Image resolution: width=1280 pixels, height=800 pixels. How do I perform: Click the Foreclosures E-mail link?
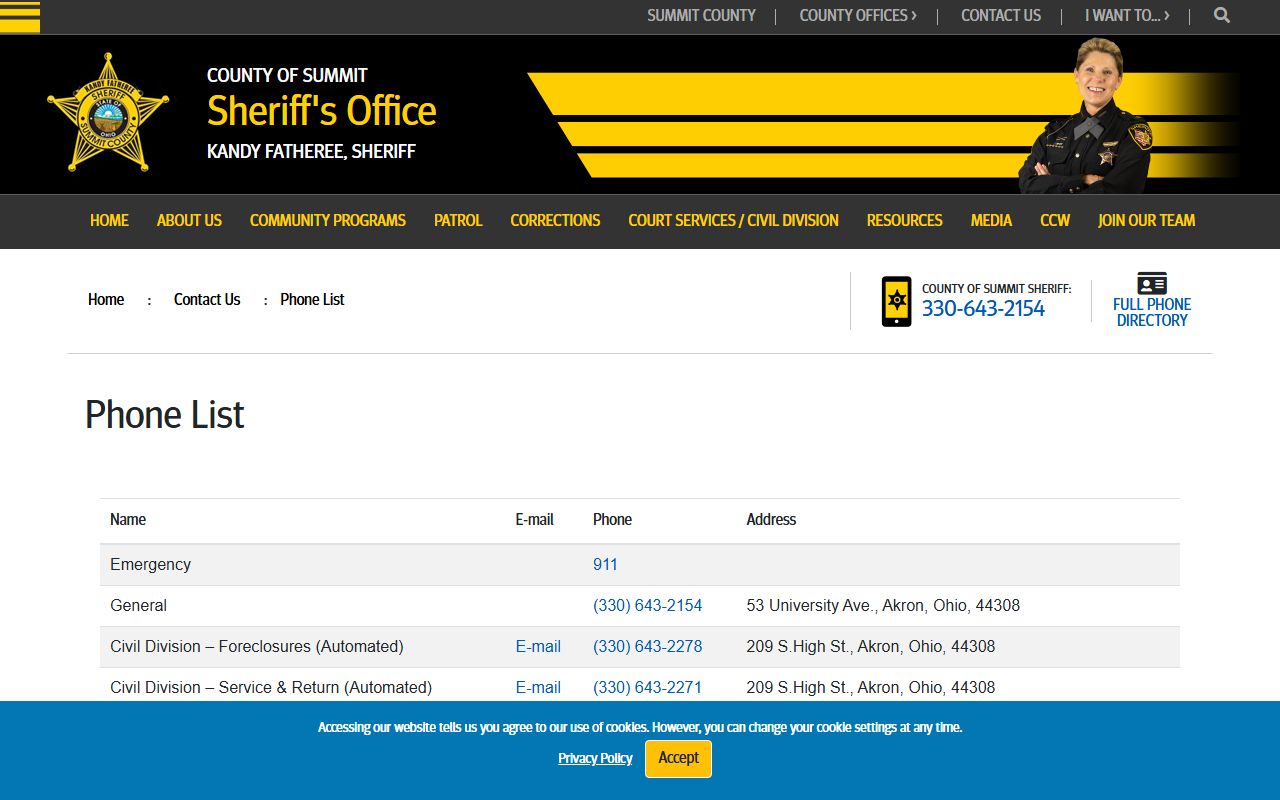click(x=538, y=646)
